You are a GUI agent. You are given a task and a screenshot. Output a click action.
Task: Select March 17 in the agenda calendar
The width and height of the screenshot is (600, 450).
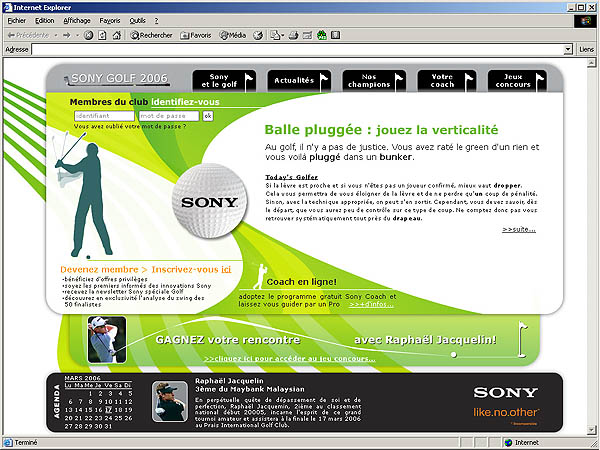109,410
